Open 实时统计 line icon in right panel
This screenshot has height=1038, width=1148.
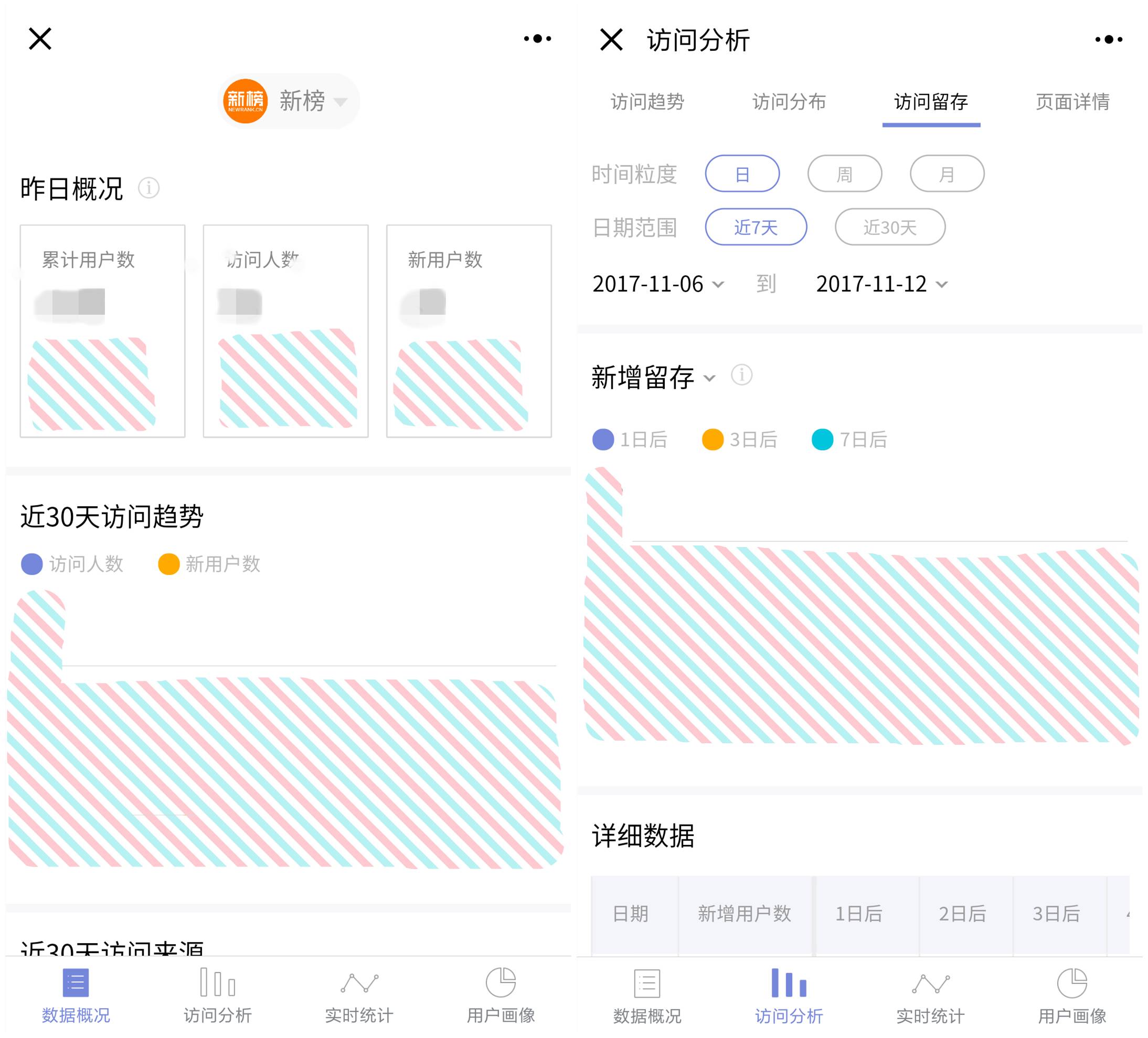[x=930, y=983]
